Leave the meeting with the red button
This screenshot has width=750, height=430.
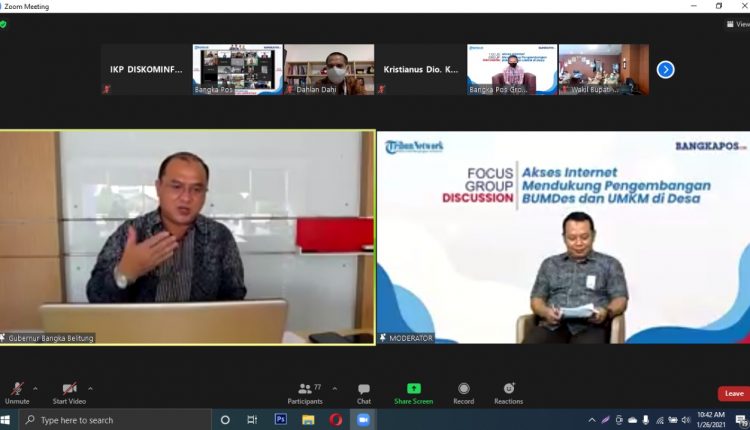[733, 393]
